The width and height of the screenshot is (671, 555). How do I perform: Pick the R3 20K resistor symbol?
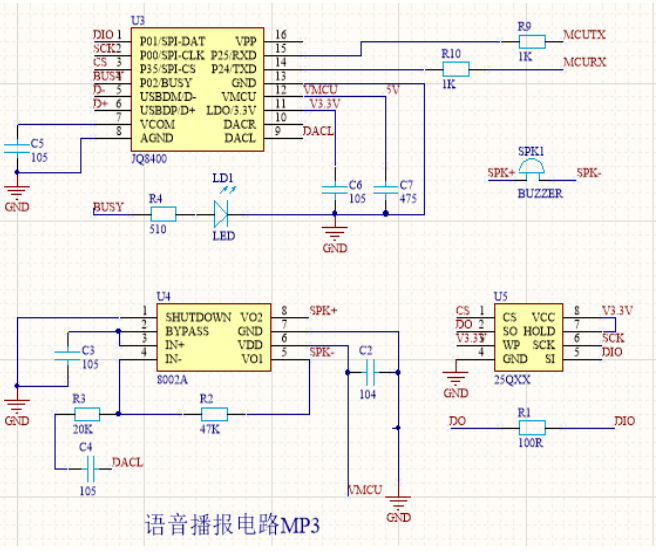[87, 414]
